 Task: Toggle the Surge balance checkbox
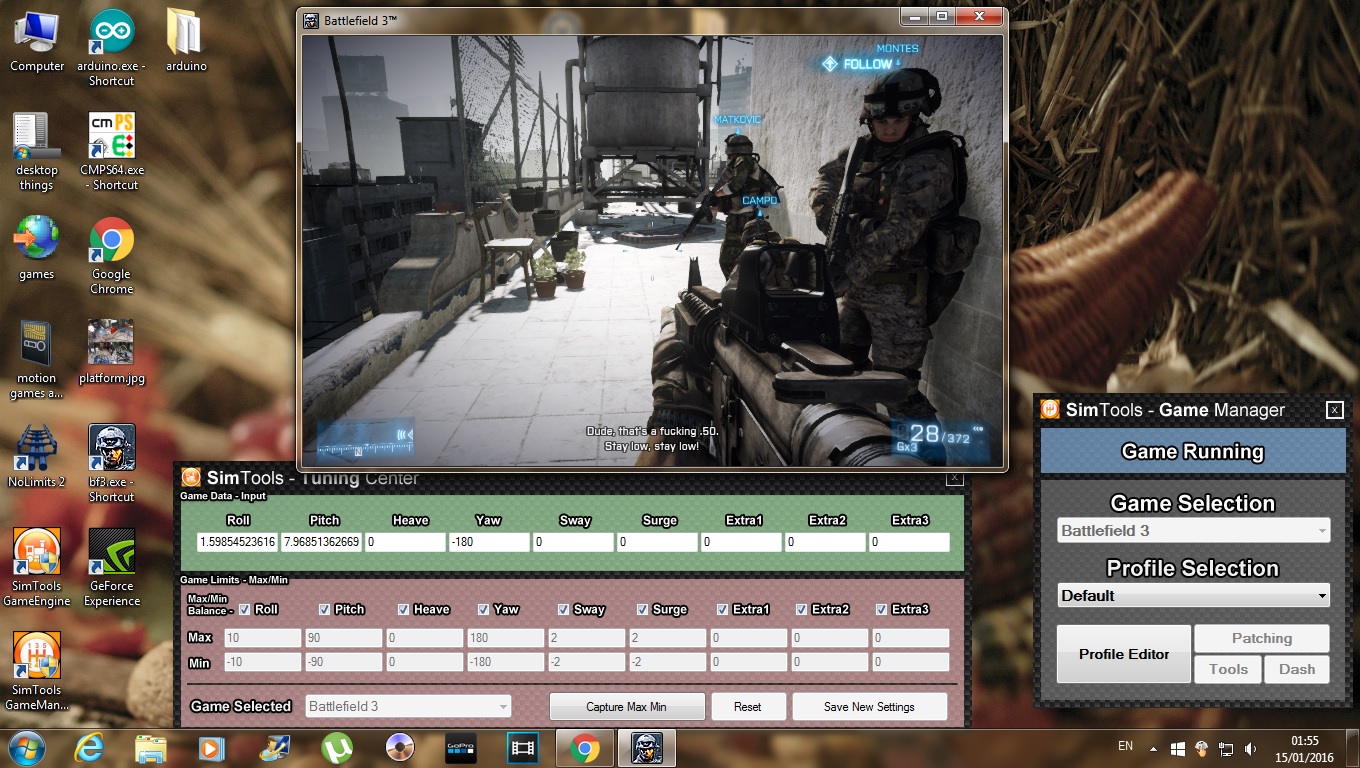643,609
